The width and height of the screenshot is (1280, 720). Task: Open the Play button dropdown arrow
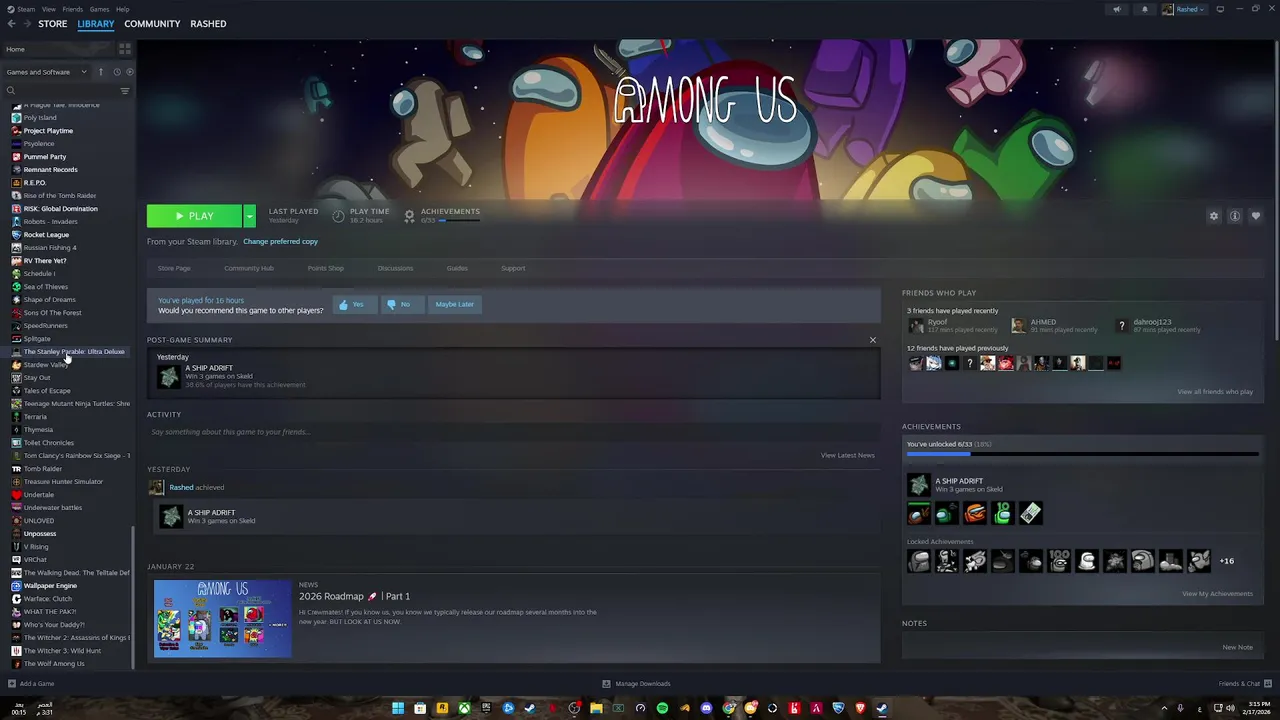[249, 216]
